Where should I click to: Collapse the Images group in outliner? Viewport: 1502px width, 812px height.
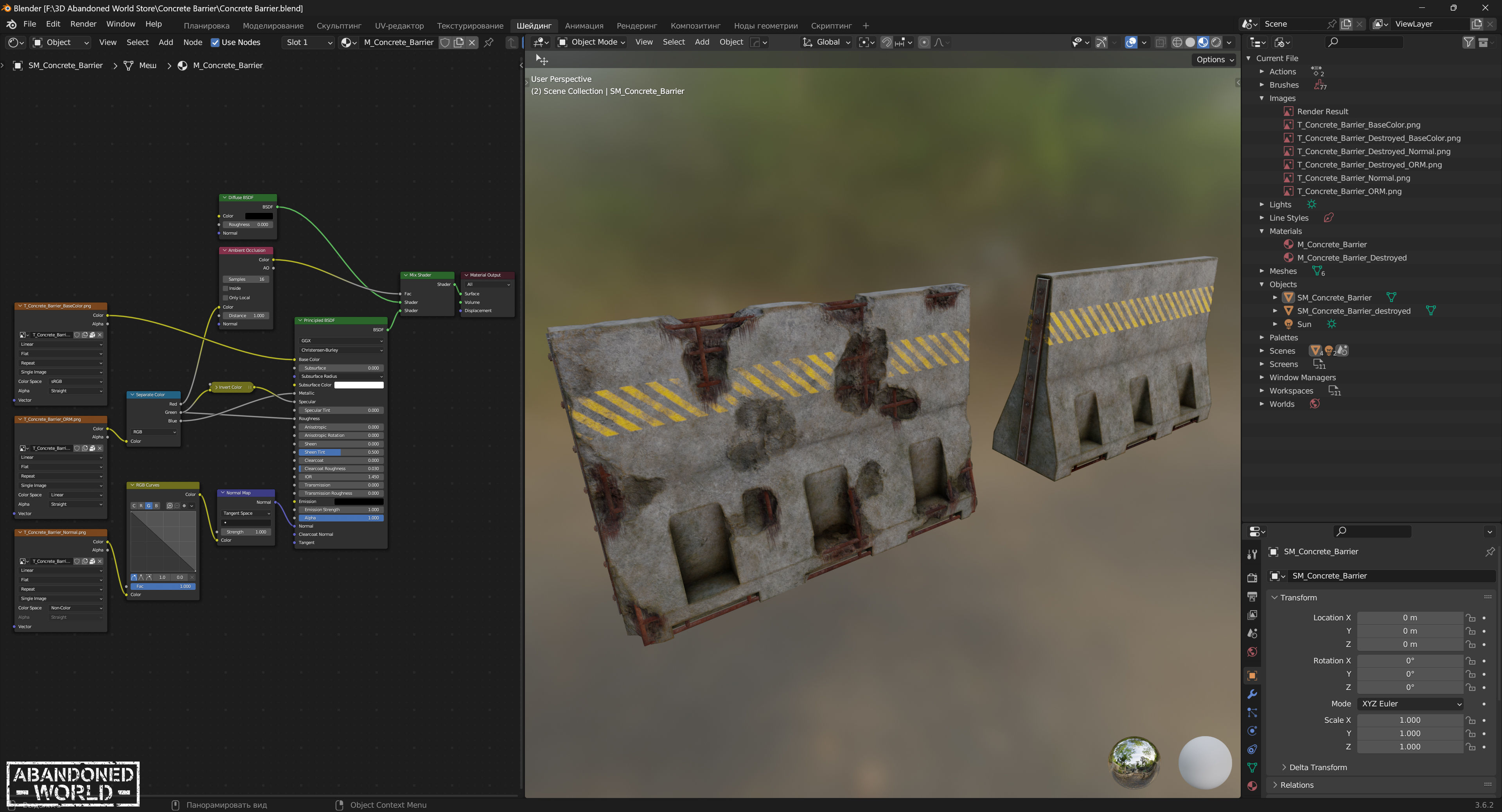pyautogui.click(x=1262, y=99)
